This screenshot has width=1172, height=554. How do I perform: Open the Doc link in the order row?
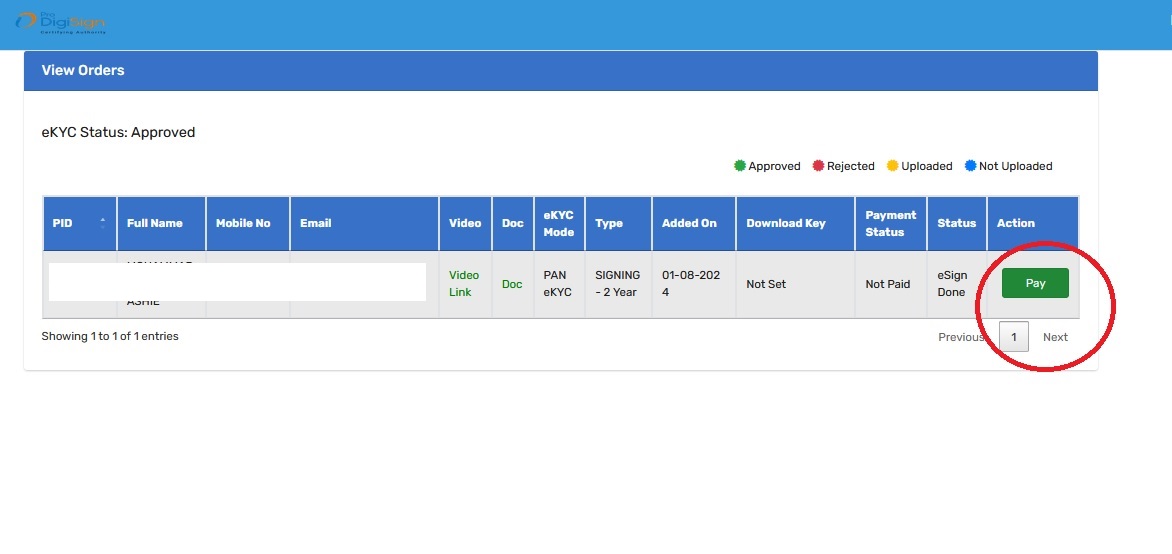coord(512,284)
